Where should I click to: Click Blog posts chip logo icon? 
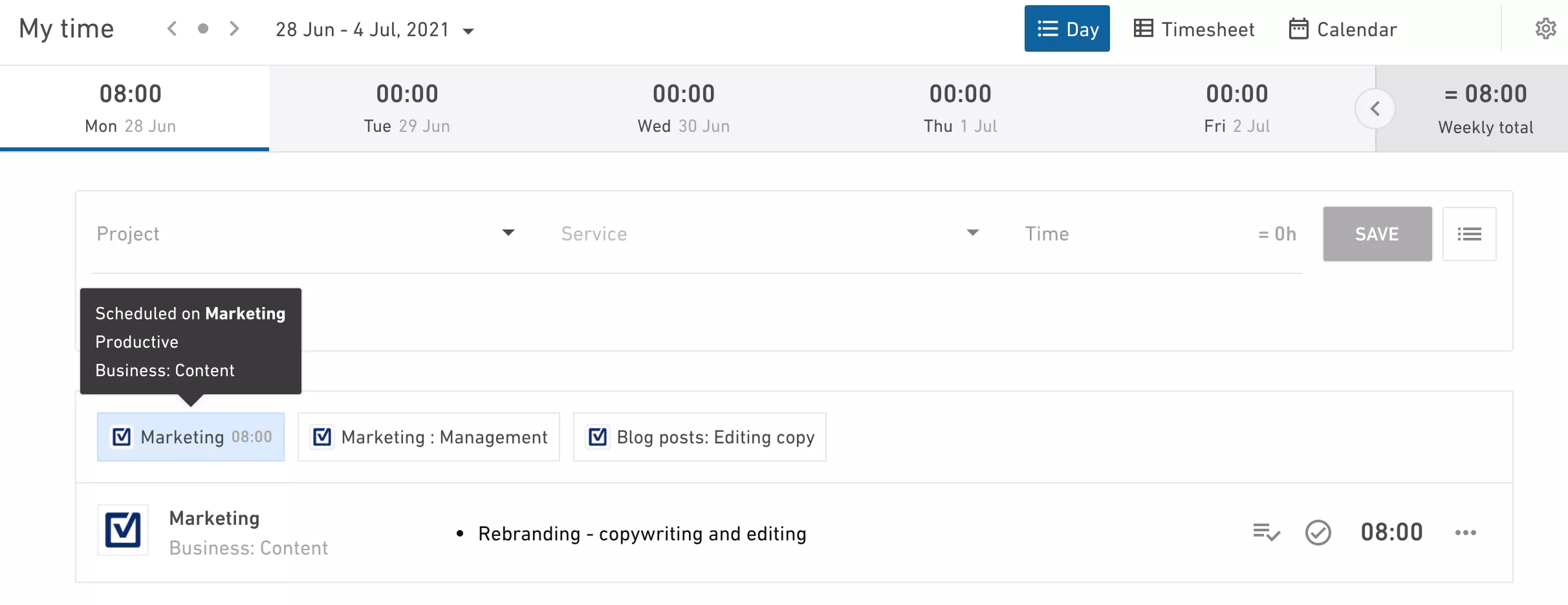pyautogui.click(x=598, y=437)
